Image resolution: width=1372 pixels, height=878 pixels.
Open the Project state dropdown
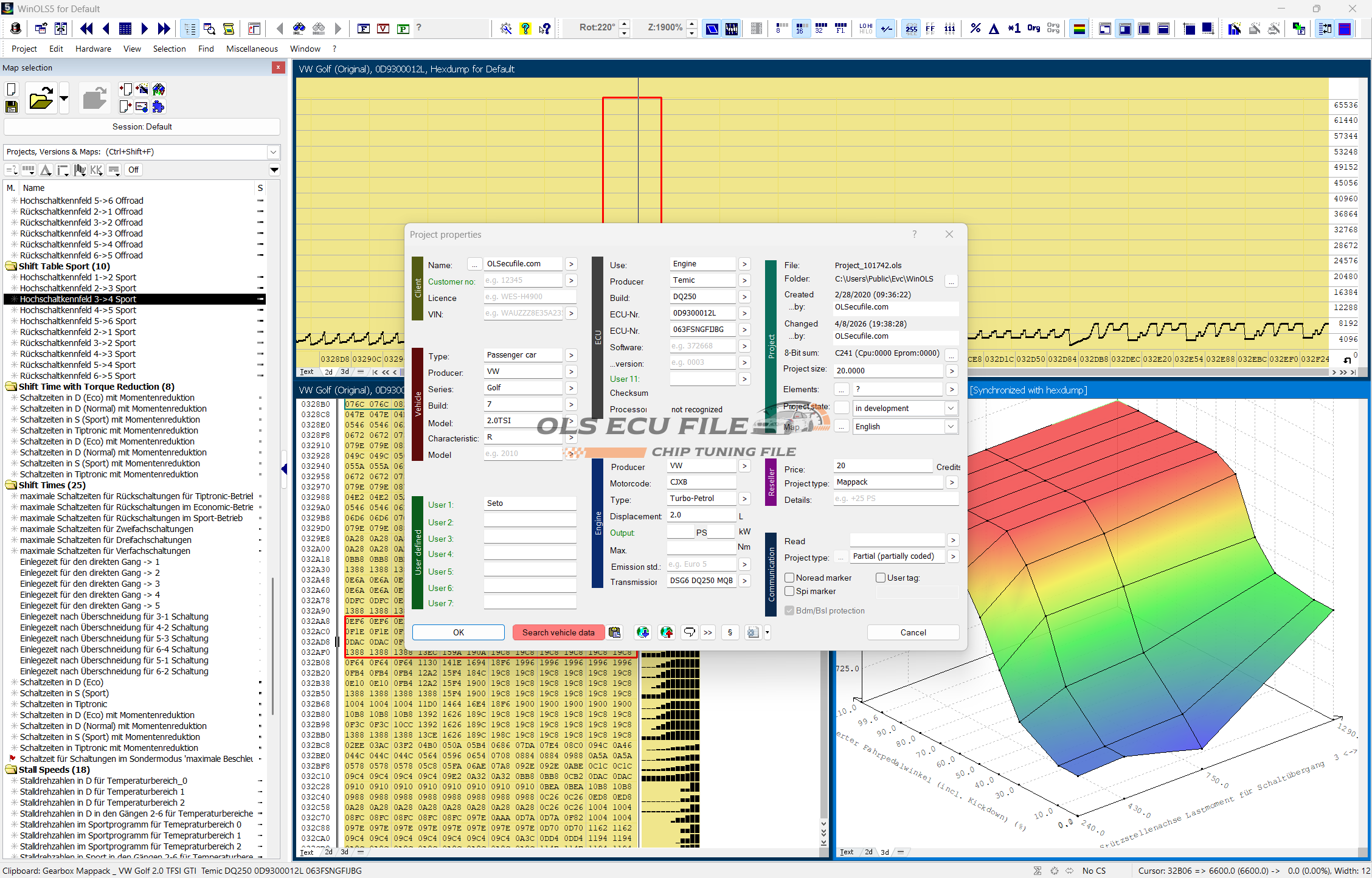tap(951, 409)
